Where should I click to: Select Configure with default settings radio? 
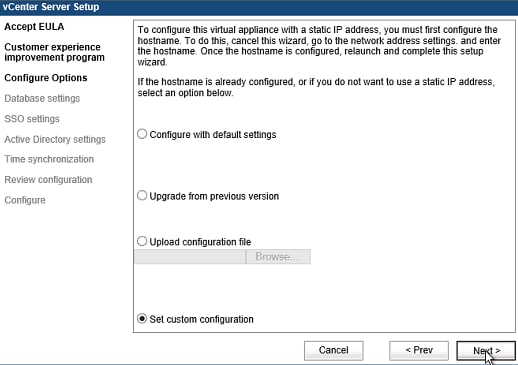click(142, 134)
